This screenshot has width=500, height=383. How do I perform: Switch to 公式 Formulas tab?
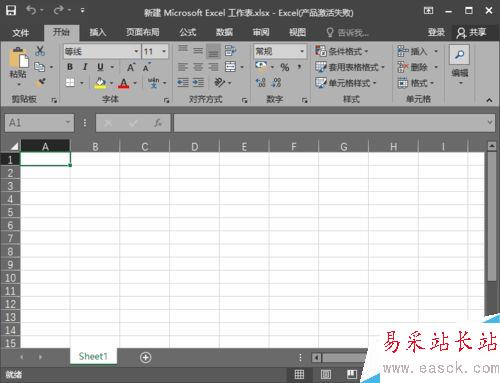188,32
